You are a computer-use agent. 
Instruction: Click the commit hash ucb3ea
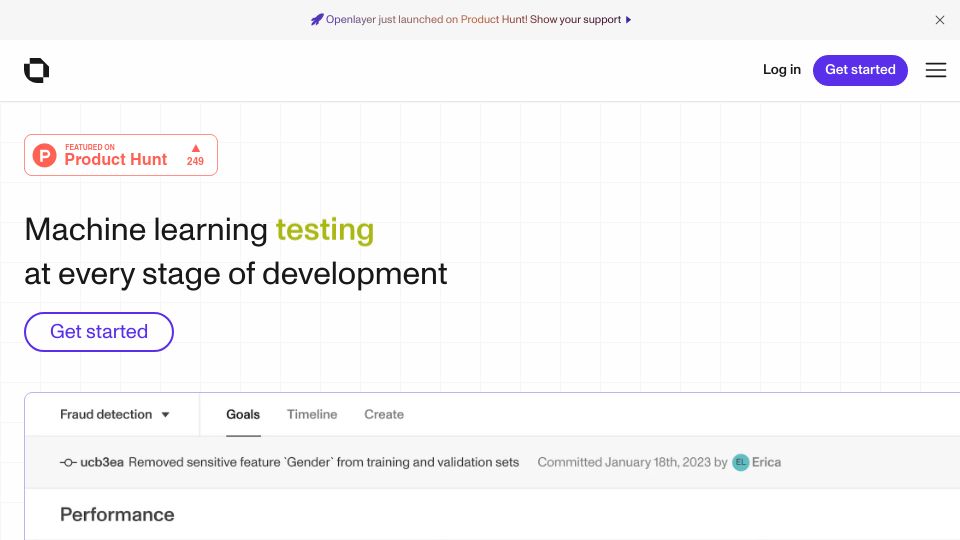(102, 462)
